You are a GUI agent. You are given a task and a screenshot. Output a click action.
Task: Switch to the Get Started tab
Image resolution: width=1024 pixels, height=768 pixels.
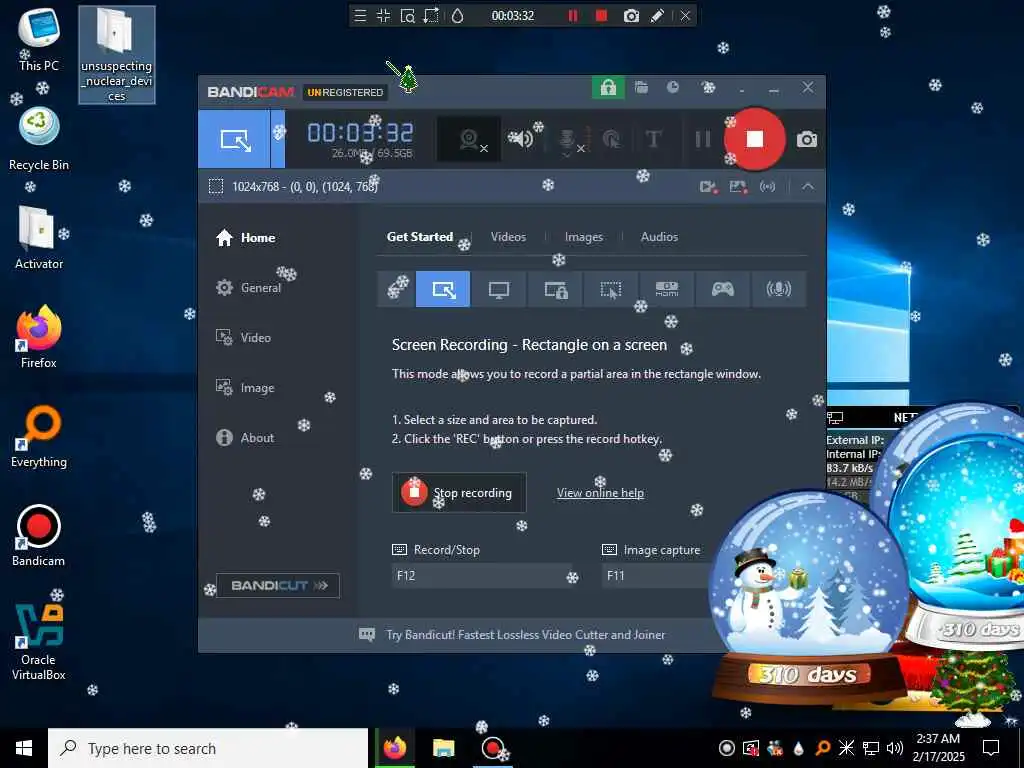pos(420,237)
